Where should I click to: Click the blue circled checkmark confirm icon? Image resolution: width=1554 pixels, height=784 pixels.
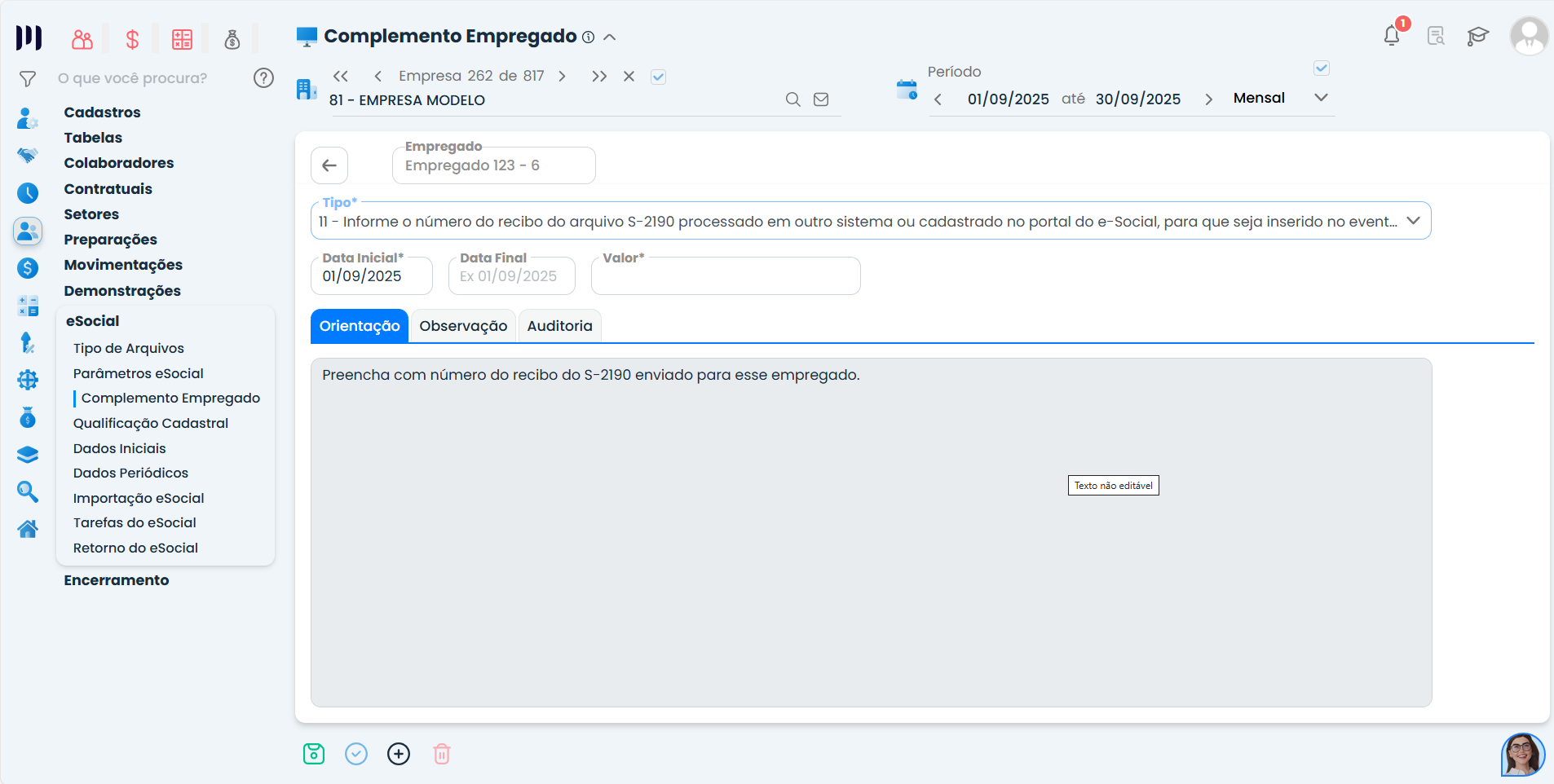[356, 754]
